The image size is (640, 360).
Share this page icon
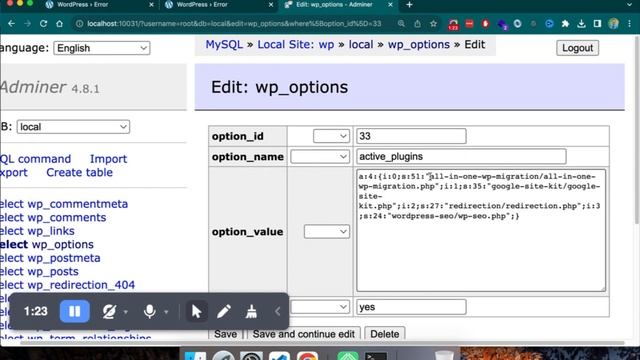point(417,24)
